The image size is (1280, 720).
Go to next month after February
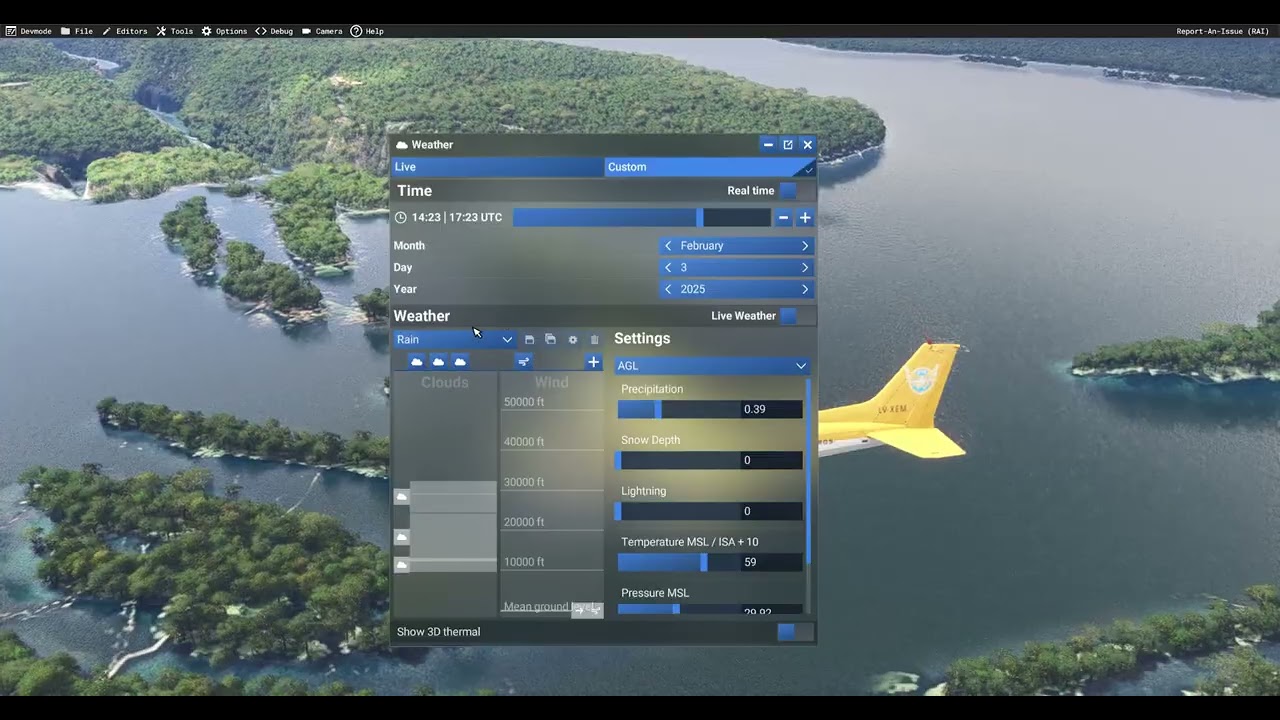[x=805, y=246]
